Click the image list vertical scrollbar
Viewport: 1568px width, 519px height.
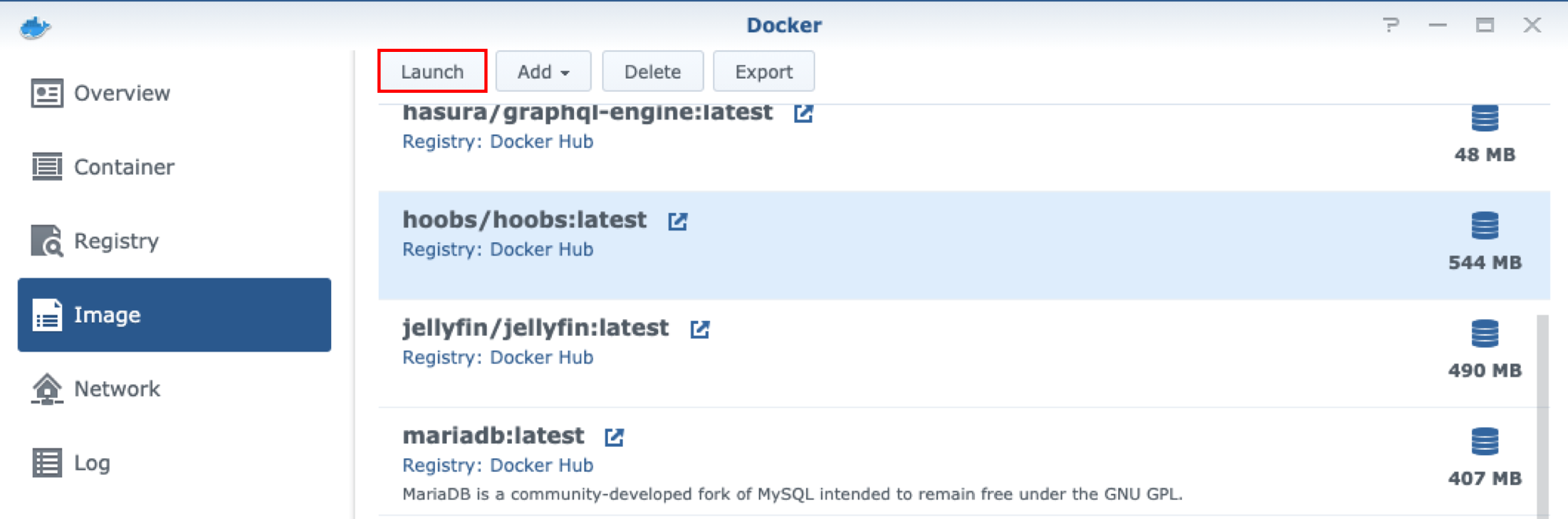click(1543, 417)
